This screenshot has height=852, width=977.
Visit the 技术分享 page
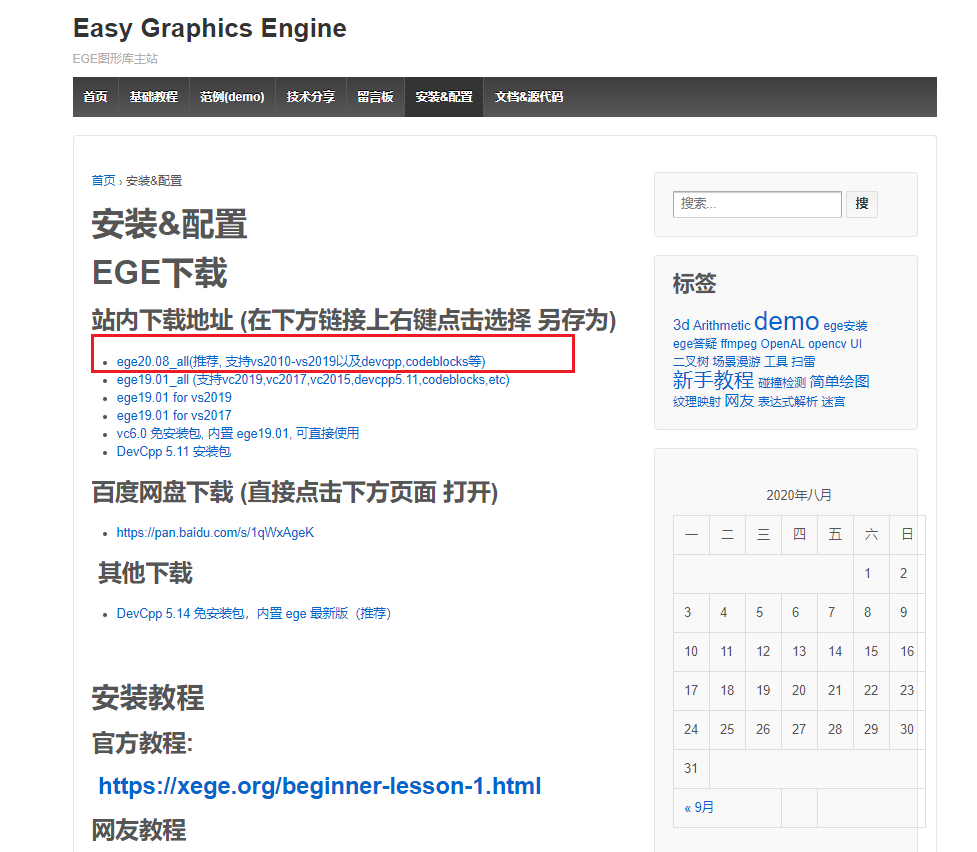(x=310, y=96)
